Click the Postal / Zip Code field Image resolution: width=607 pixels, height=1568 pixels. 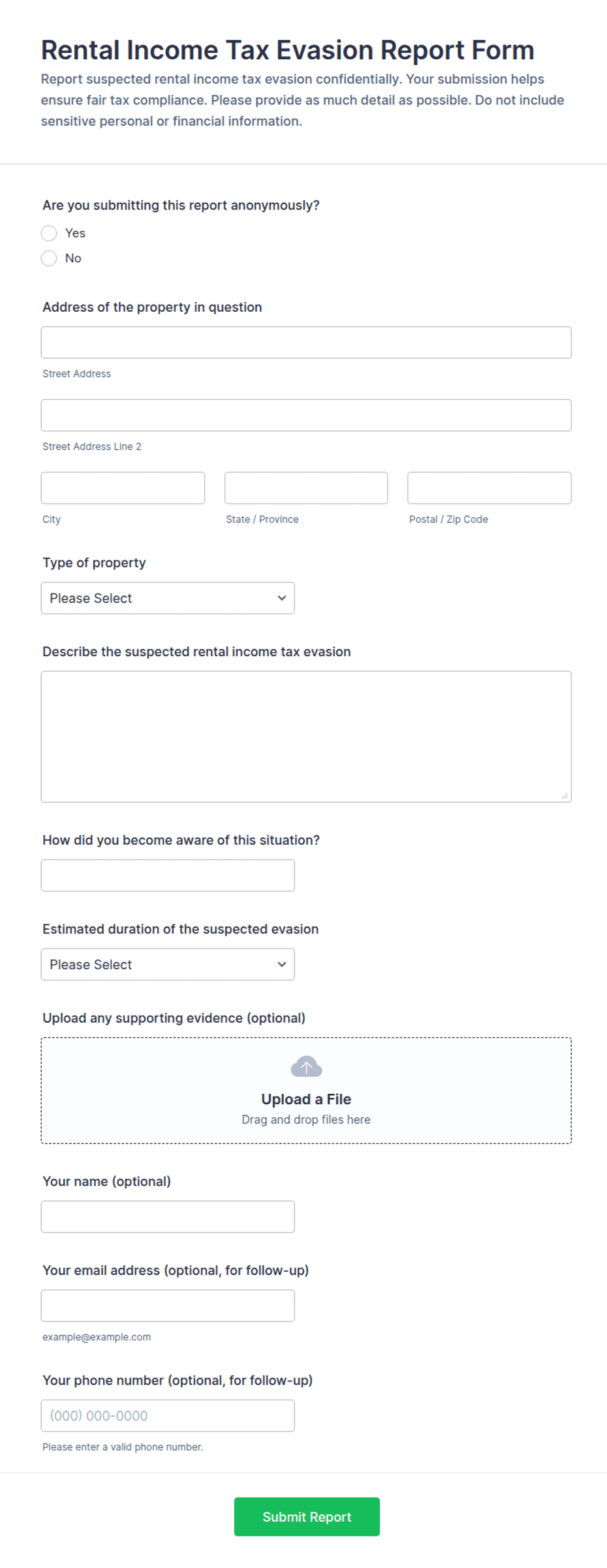click(x=490, y=488)
